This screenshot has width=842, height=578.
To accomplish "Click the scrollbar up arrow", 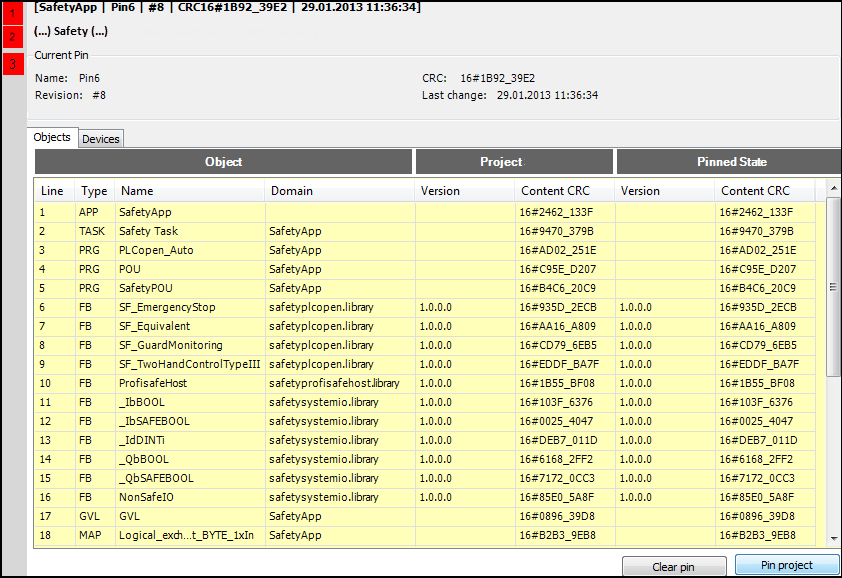I will [831, 188].
